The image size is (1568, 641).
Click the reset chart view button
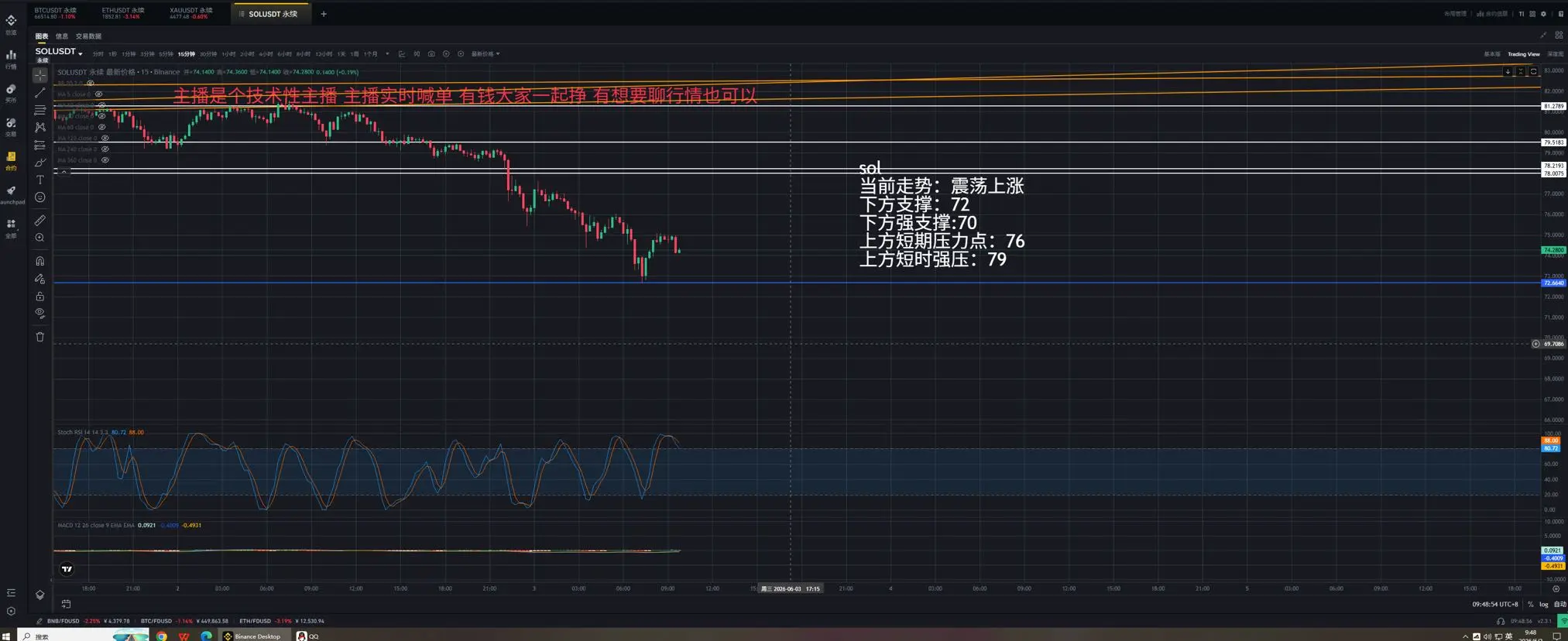point(1533,71)
